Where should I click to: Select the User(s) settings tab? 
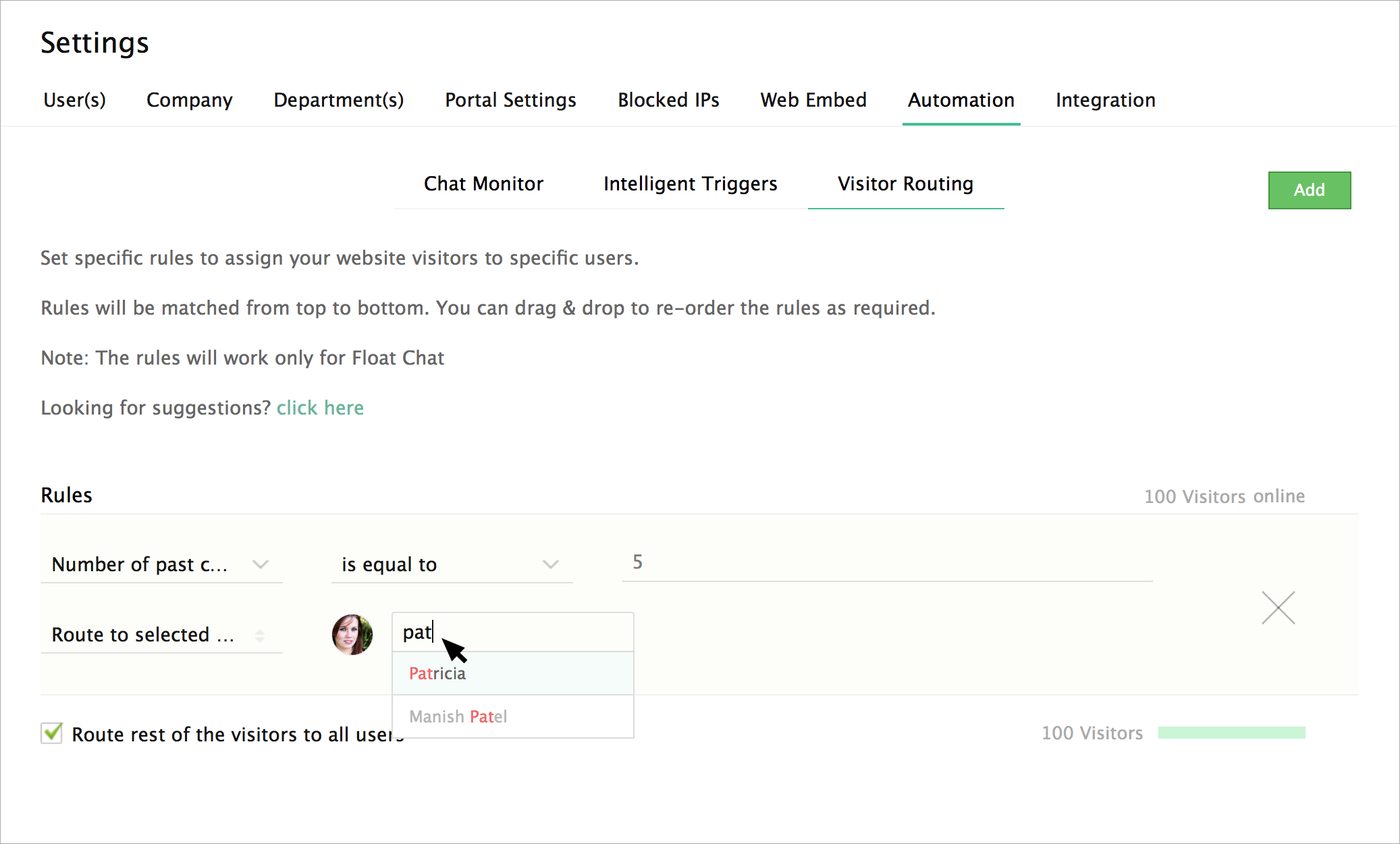[74, 100]
